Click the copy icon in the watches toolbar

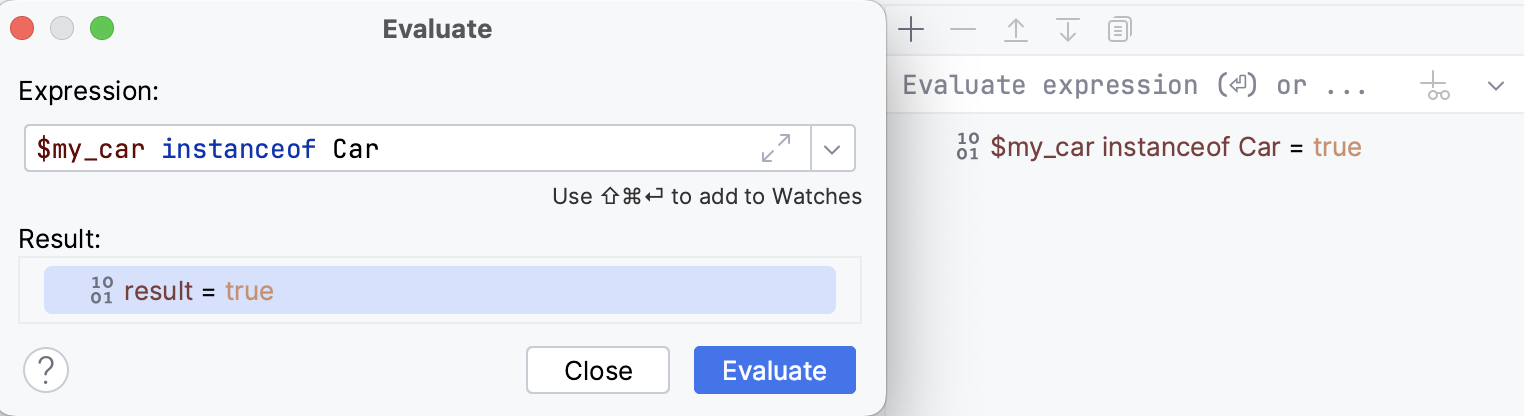pyautogui.click(x=1120, y=30)
